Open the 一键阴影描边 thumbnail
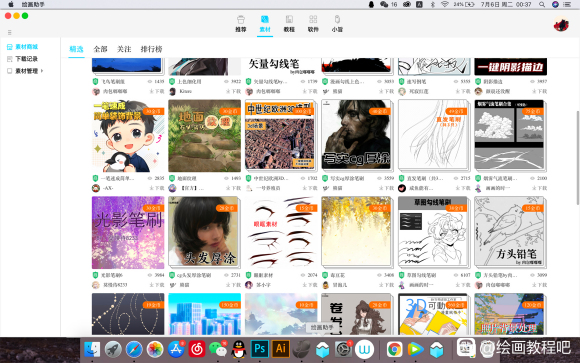 point(510,66)
